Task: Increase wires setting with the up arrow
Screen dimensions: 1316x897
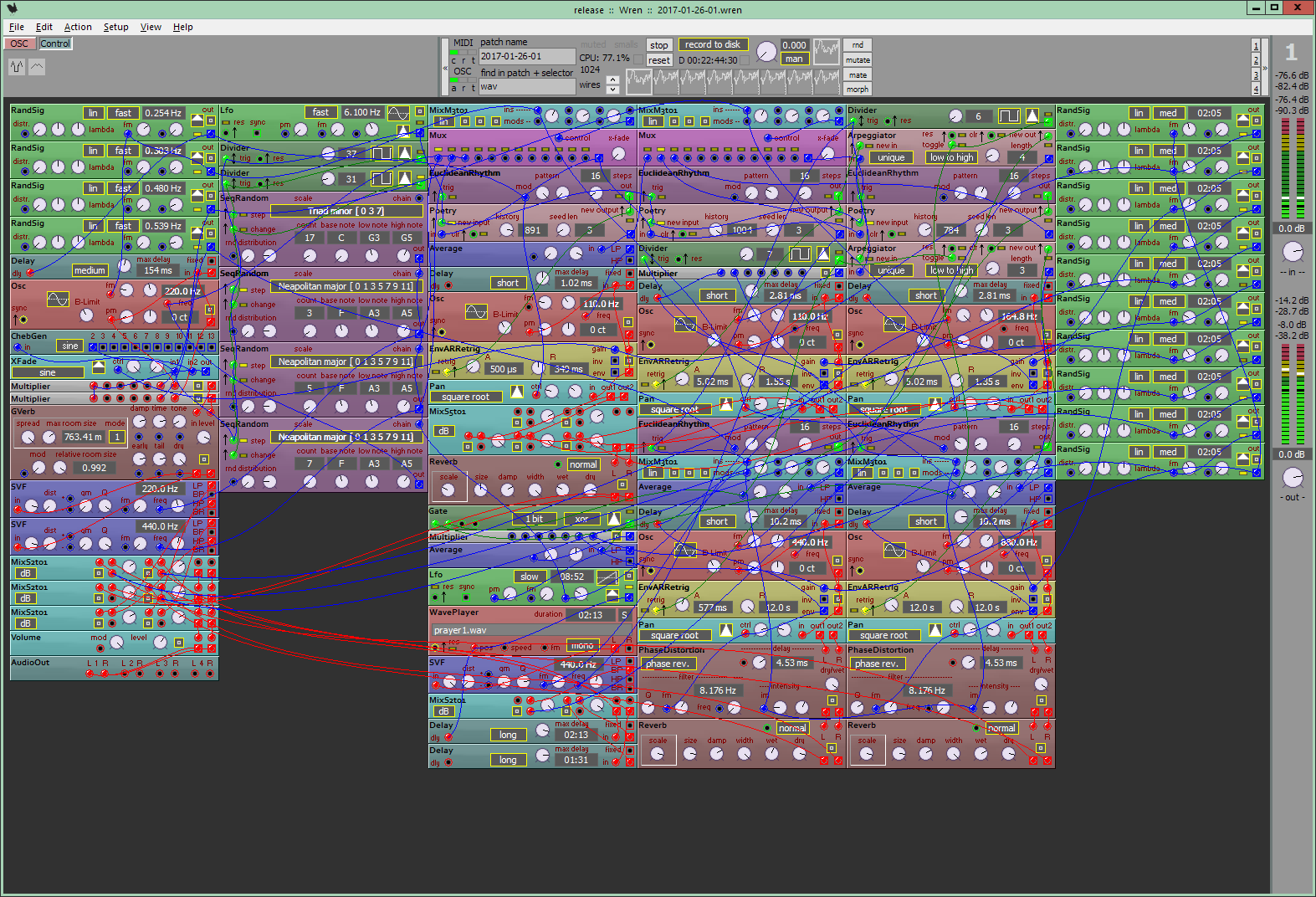Action: pyautogui.click(x=613, y=80)
